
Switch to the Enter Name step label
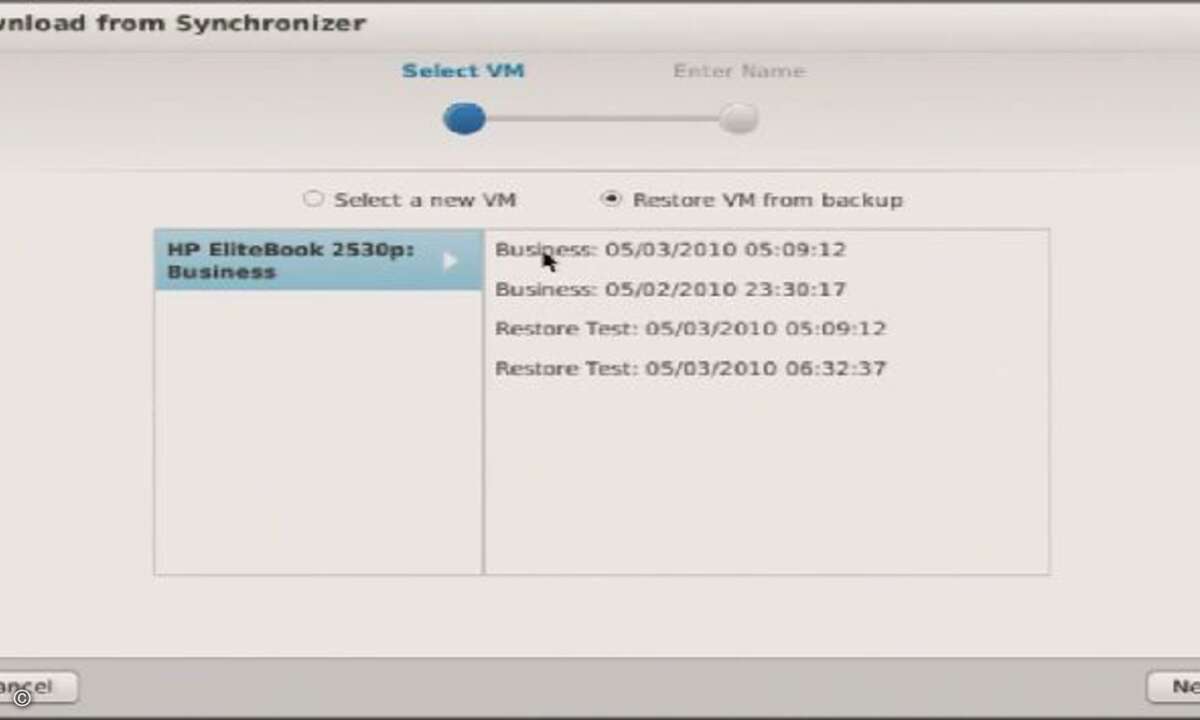pos(739,71)
